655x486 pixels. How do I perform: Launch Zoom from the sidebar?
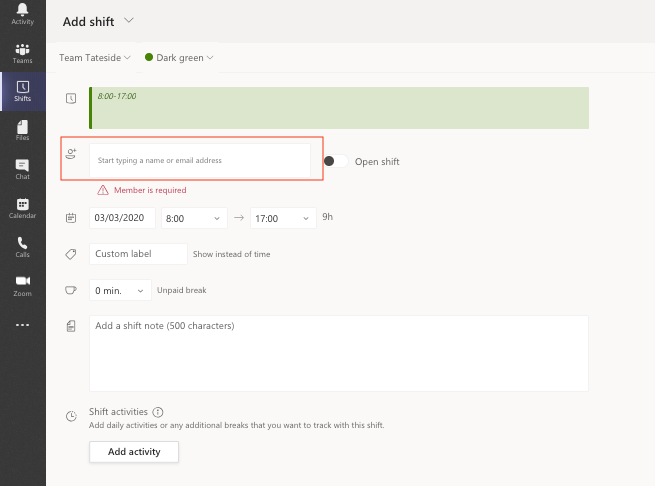[x=23, y=286]
